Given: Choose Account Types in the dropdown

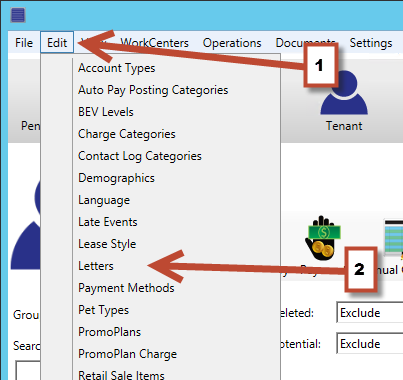Looking at the screenshot, I should (x=117, y=68).
